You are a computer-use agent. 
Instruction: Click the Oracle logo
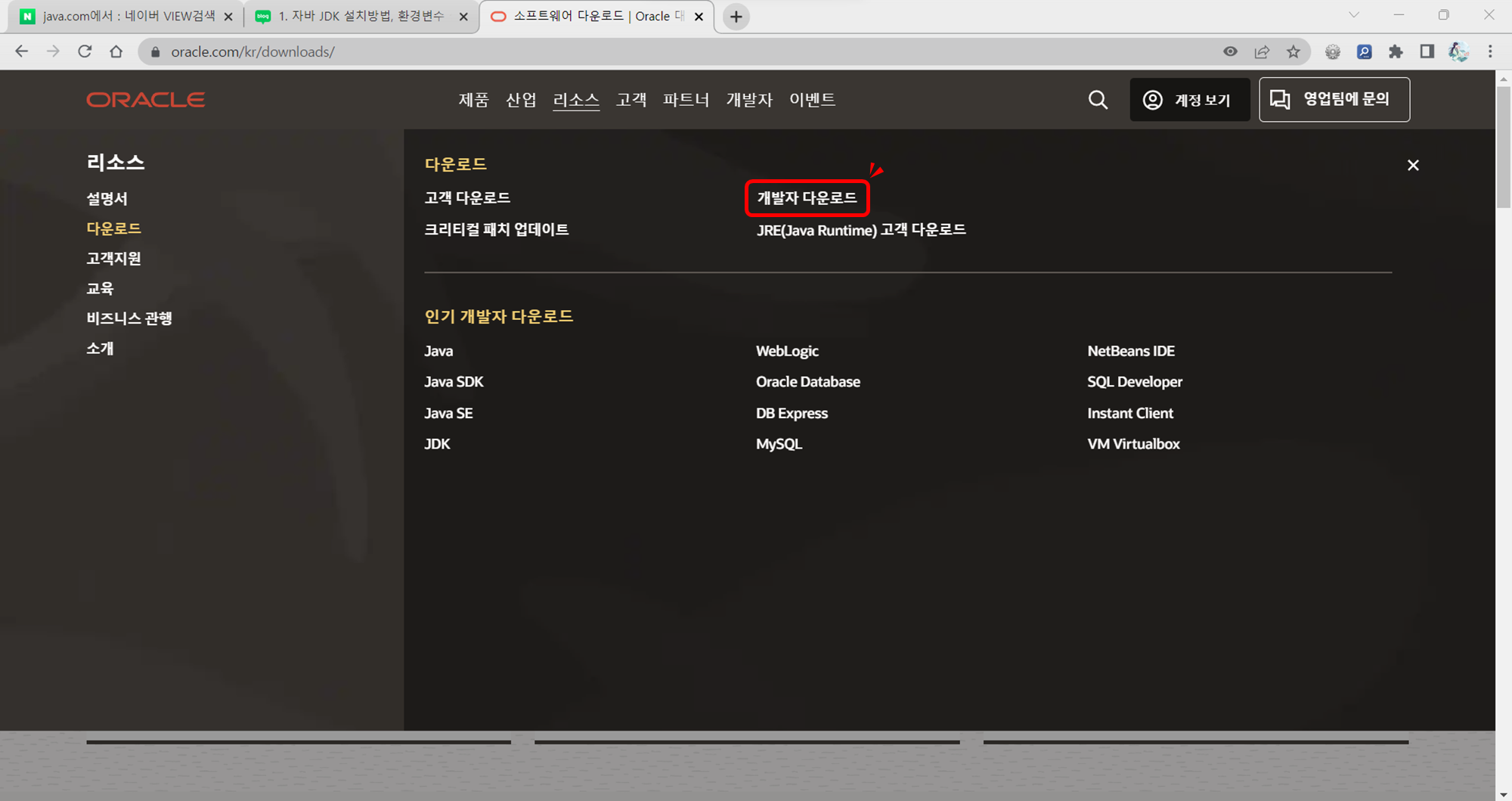[145, 100]
